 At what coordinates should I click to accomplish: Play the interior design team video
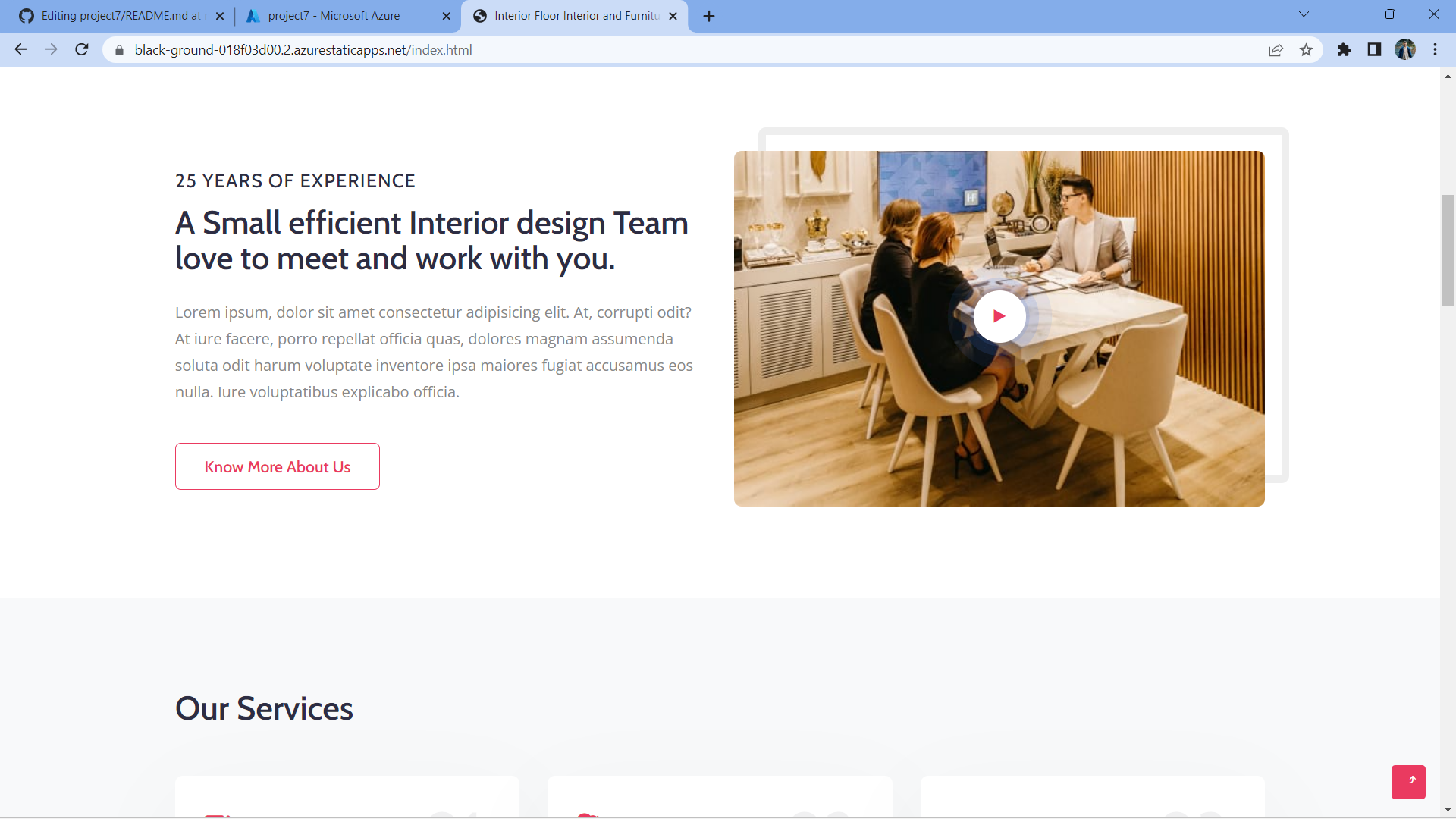(999, 316)
